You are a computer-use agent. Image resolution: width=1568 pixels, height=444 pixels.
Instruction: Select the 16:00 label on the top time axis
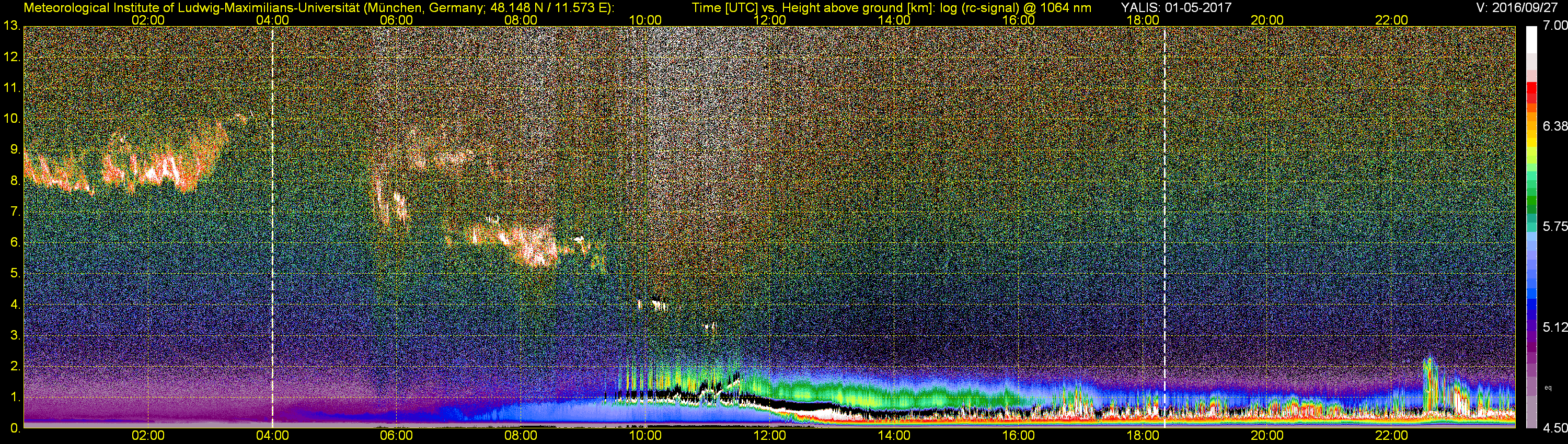click(1018, 20)
